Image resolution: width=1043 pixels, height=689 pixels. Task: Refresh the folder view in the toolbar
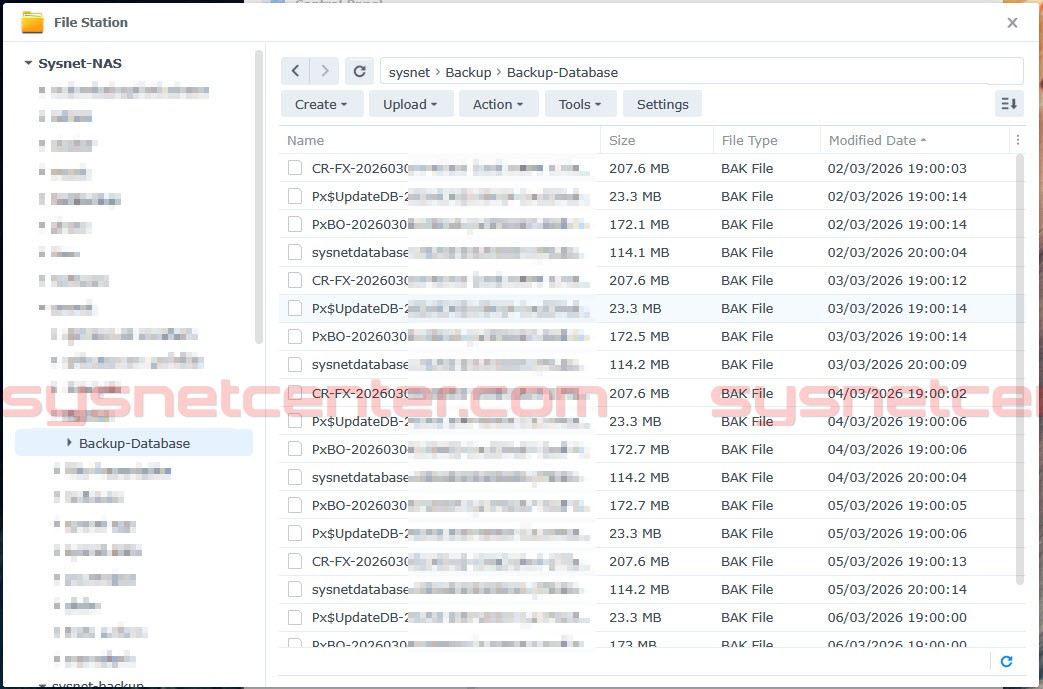click(x=359, y=70)
